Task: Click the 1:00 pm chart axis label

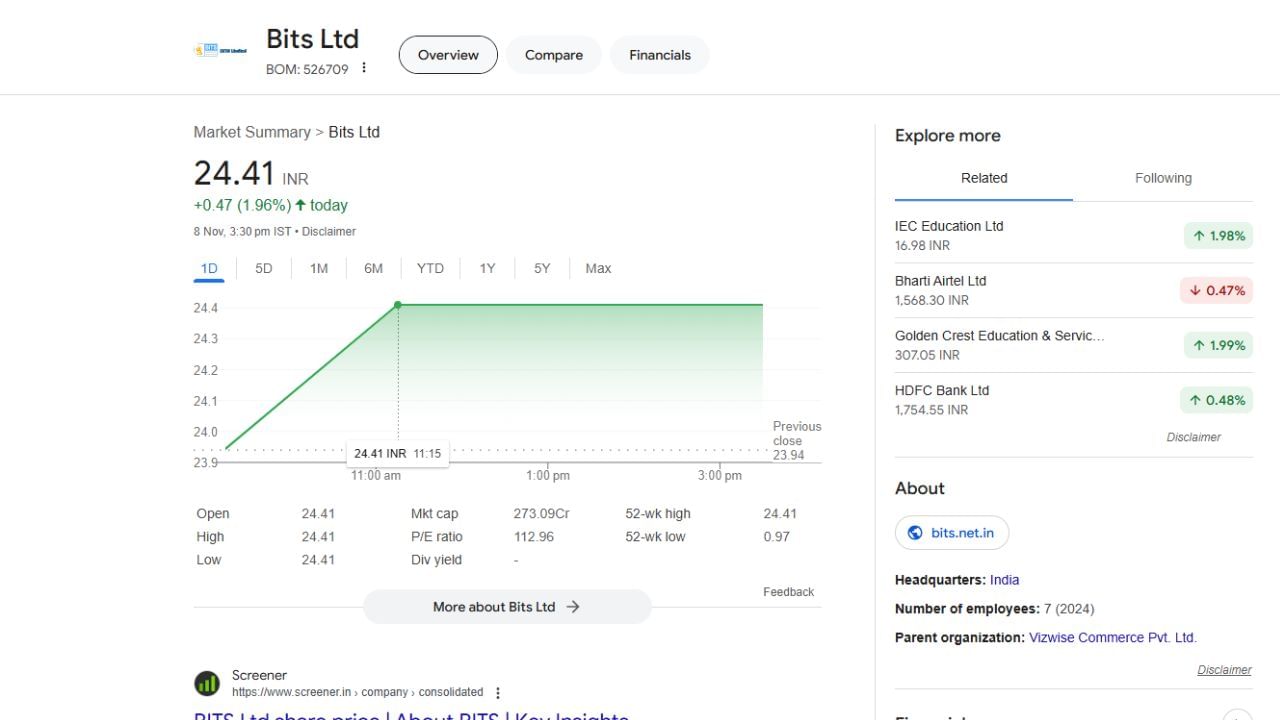Action: pyautogui.click(x=548, y=475)
